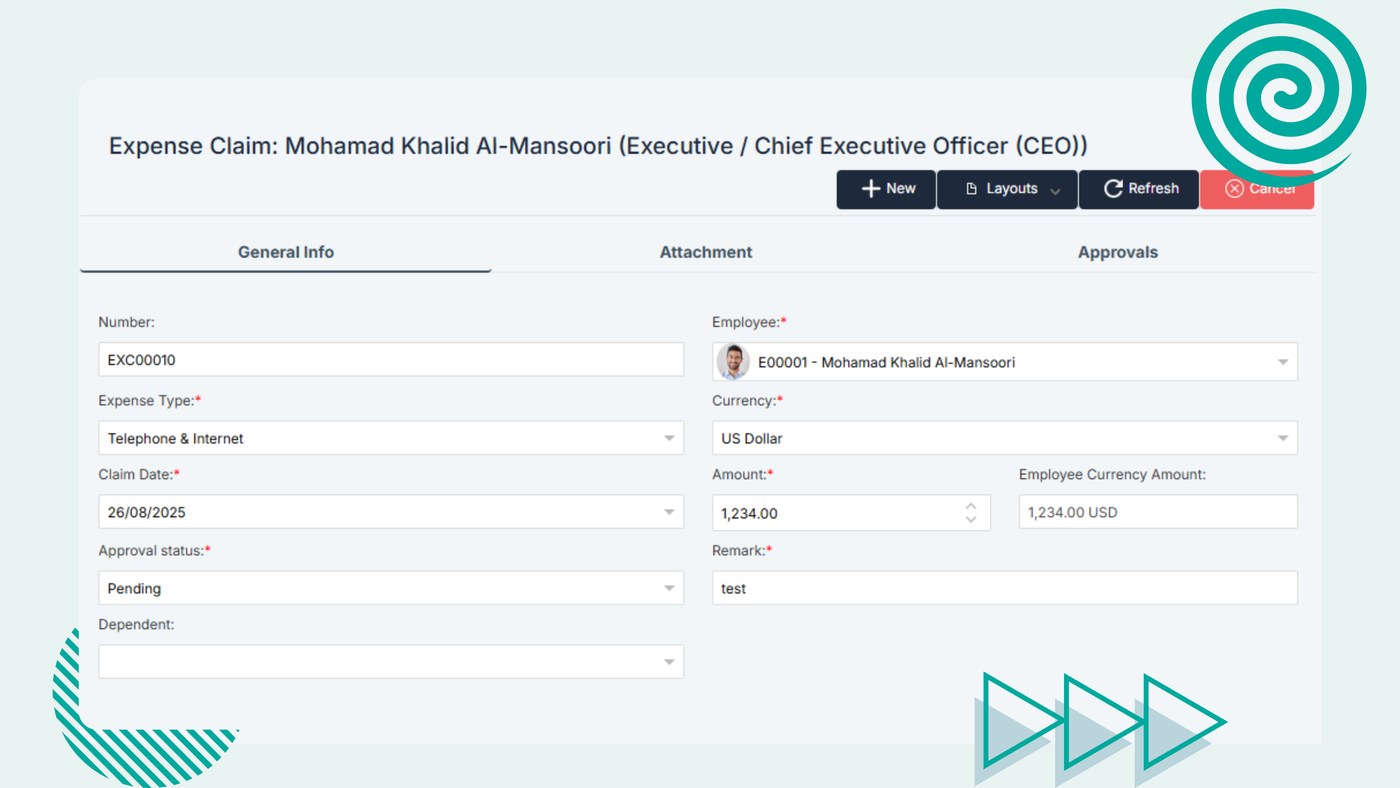Screen dimensions: 1400x788
Task: Click the employee profile photo
Action: pos(733,362)
